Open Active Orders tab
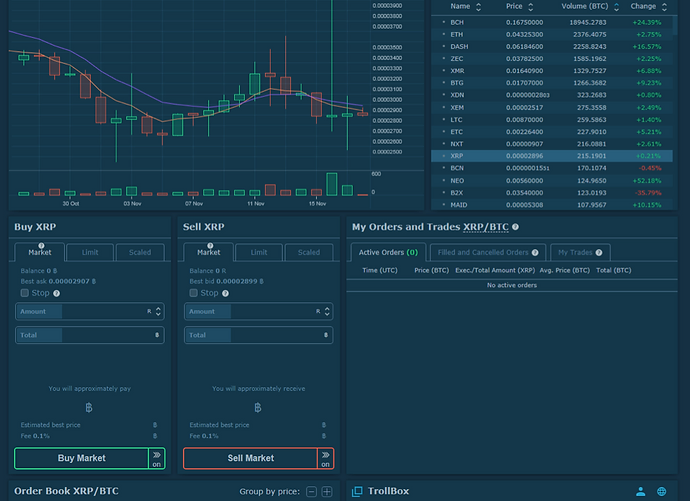This screenshot has height=501, width=690. (x=388, y=252)
